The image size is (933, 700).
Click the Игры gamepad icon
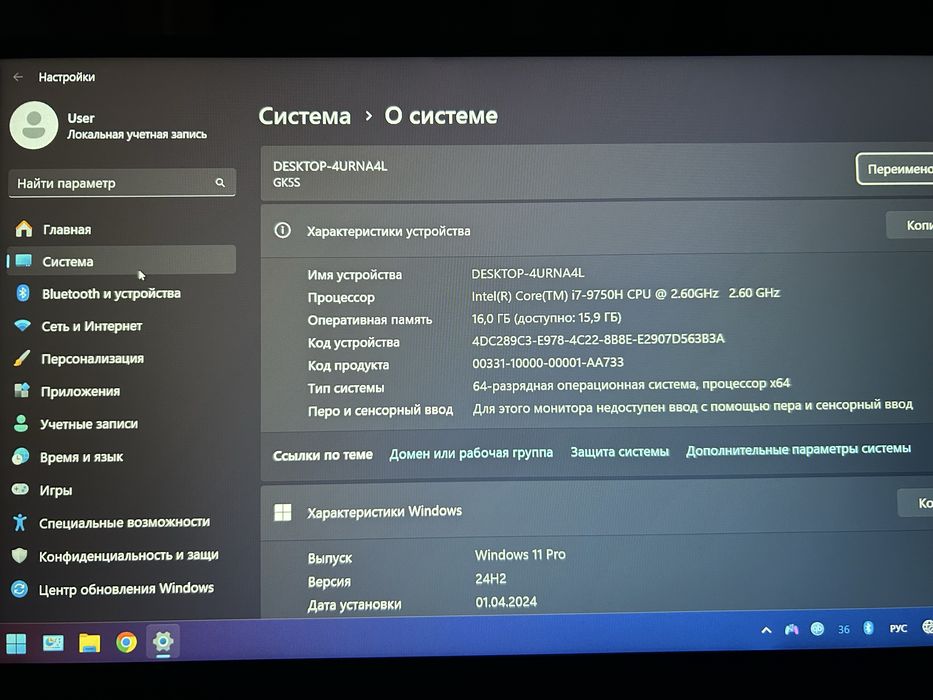pyautogui.click(x=20, y=489)
